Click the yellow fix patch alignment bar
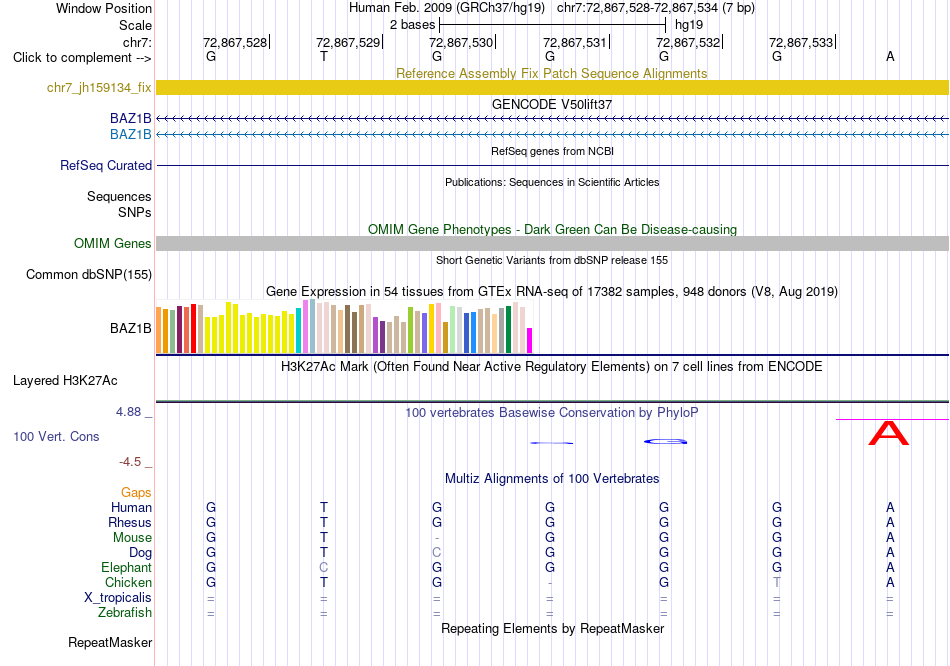Viewport: 950px width, 666px height. 552,87
